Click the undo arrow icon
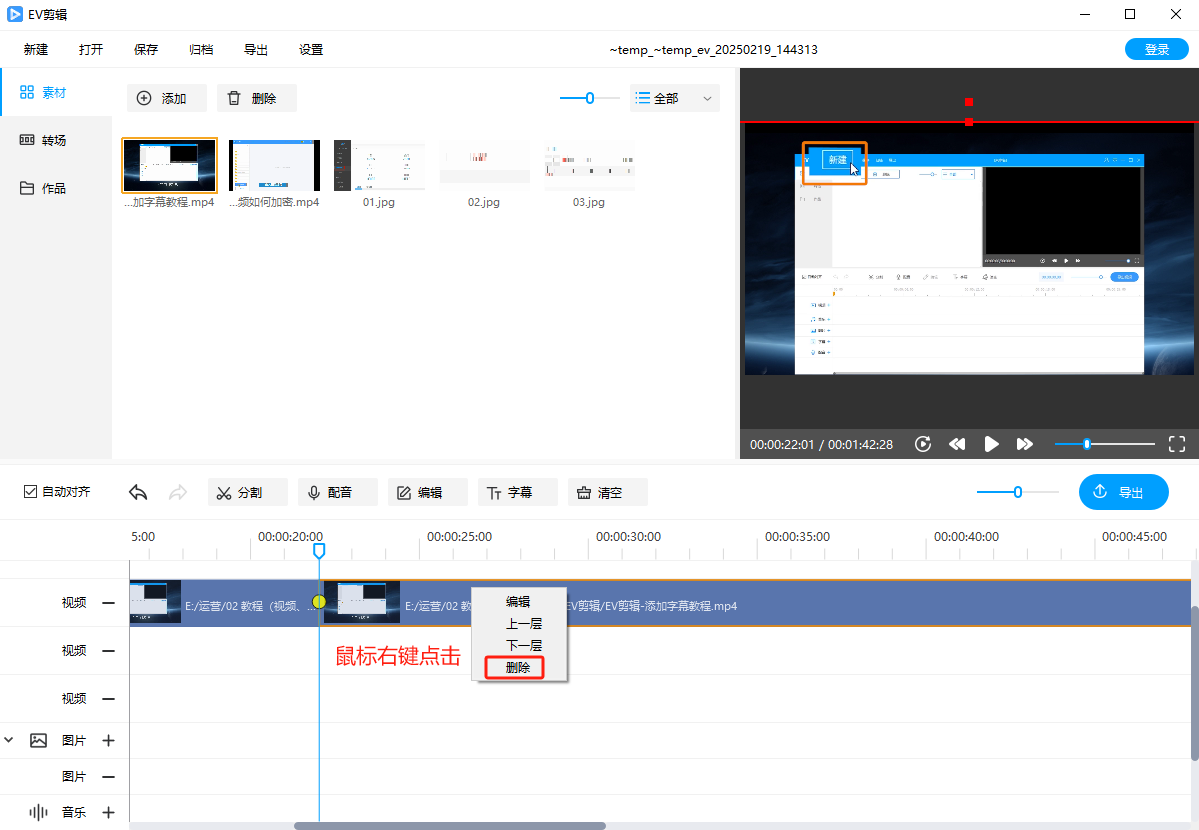1199x830 pixels. (139, 492)
